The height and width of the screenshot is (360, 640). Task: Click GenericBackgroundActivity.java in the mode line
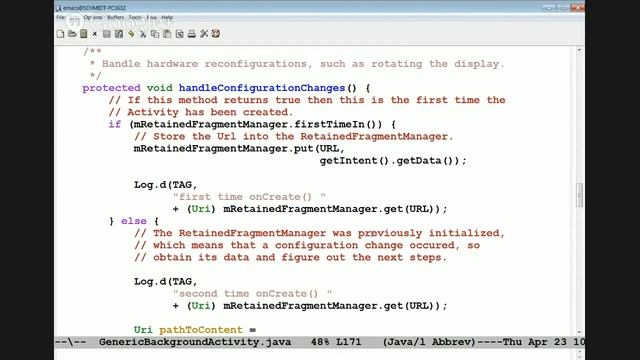195,342
